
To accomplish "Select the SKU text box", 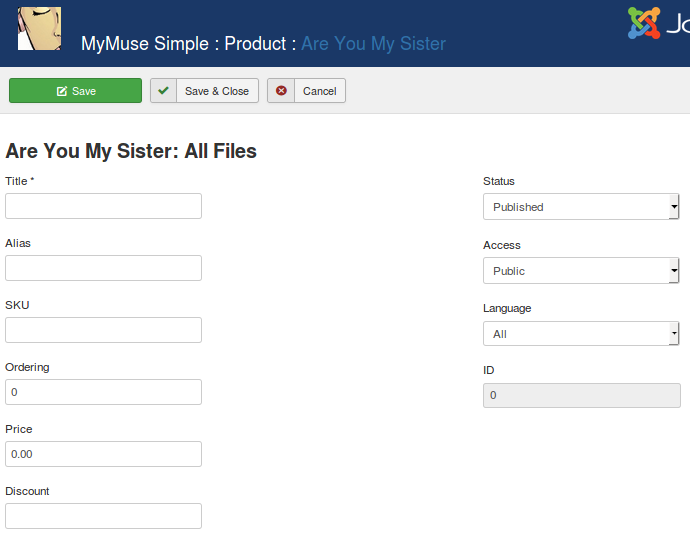I will point(103,330).
